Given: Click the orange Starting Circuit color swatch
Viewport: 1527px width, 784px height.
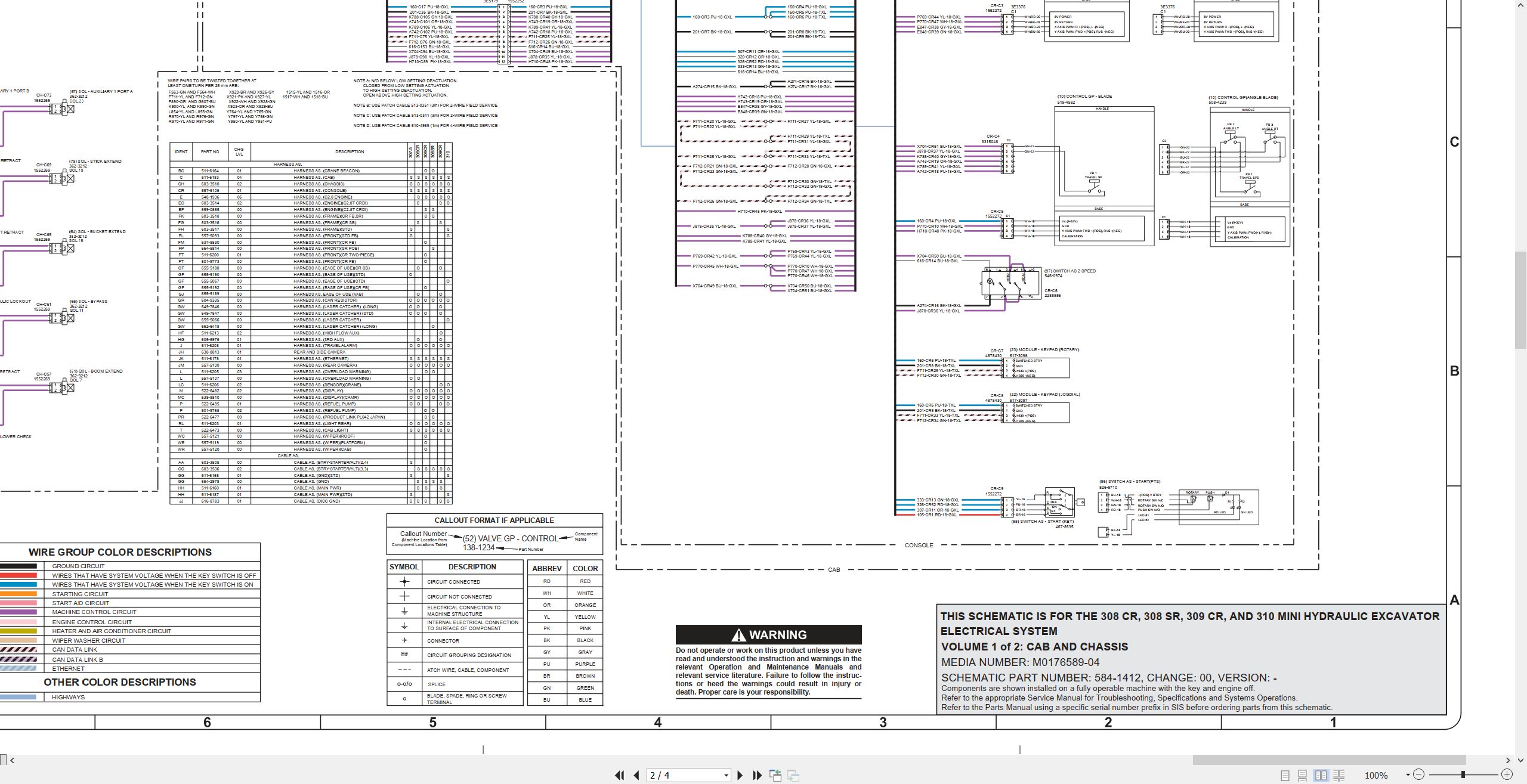Looking at the screenshot, I should 18,594.
